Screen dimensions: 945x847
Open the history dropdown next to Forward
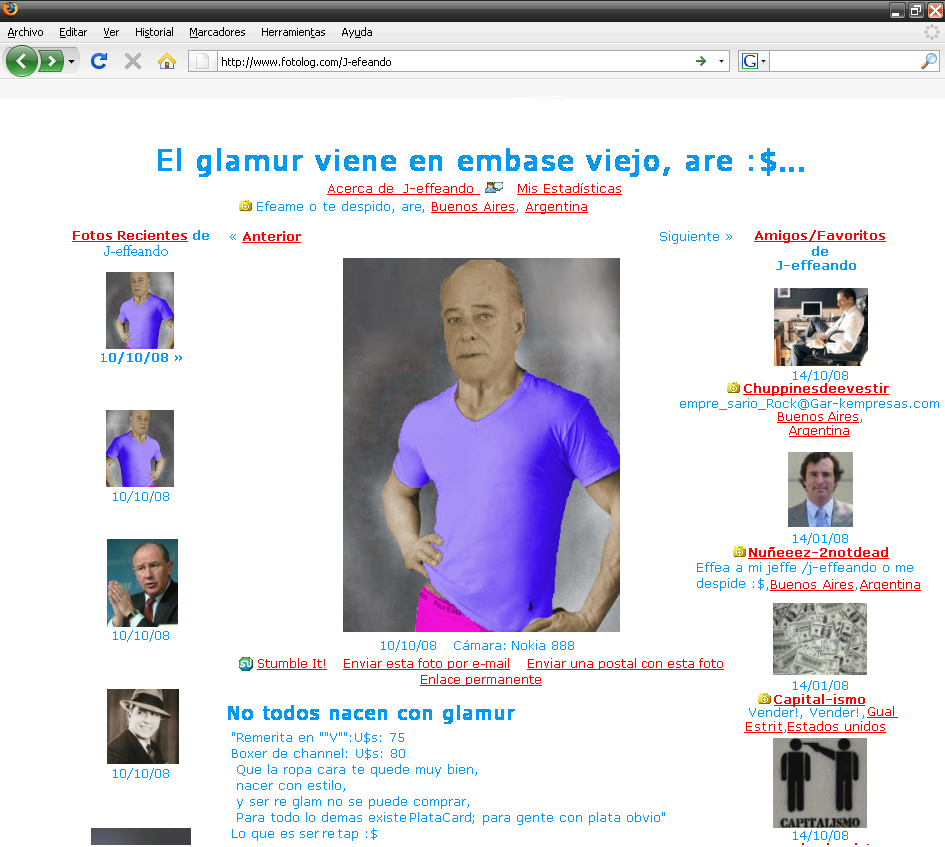click(x=71, y=61)
